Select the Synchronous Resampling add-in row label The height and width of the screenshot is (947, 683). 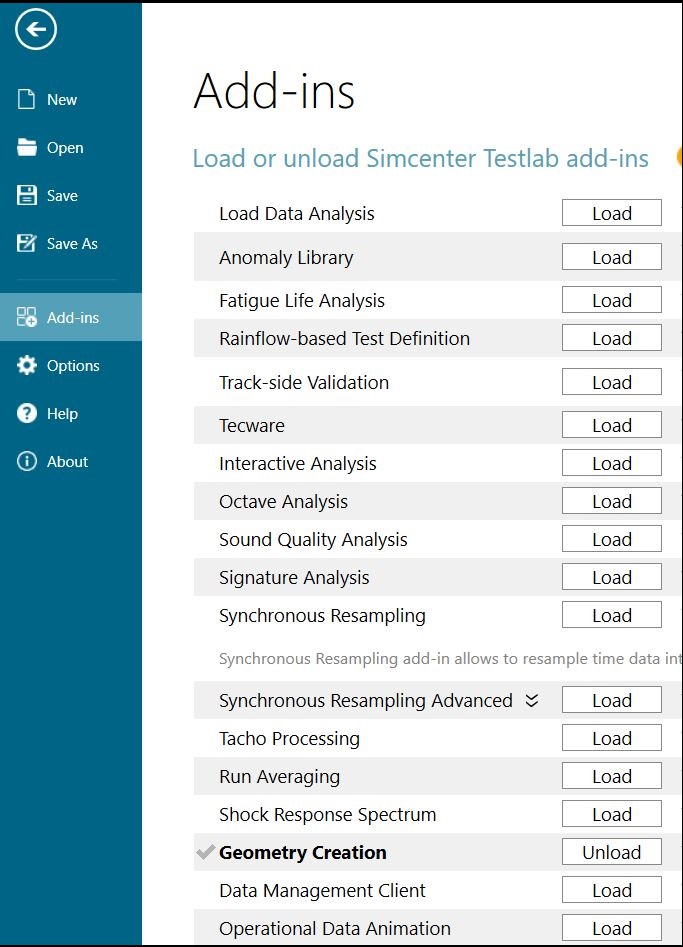tap(322, 616)
